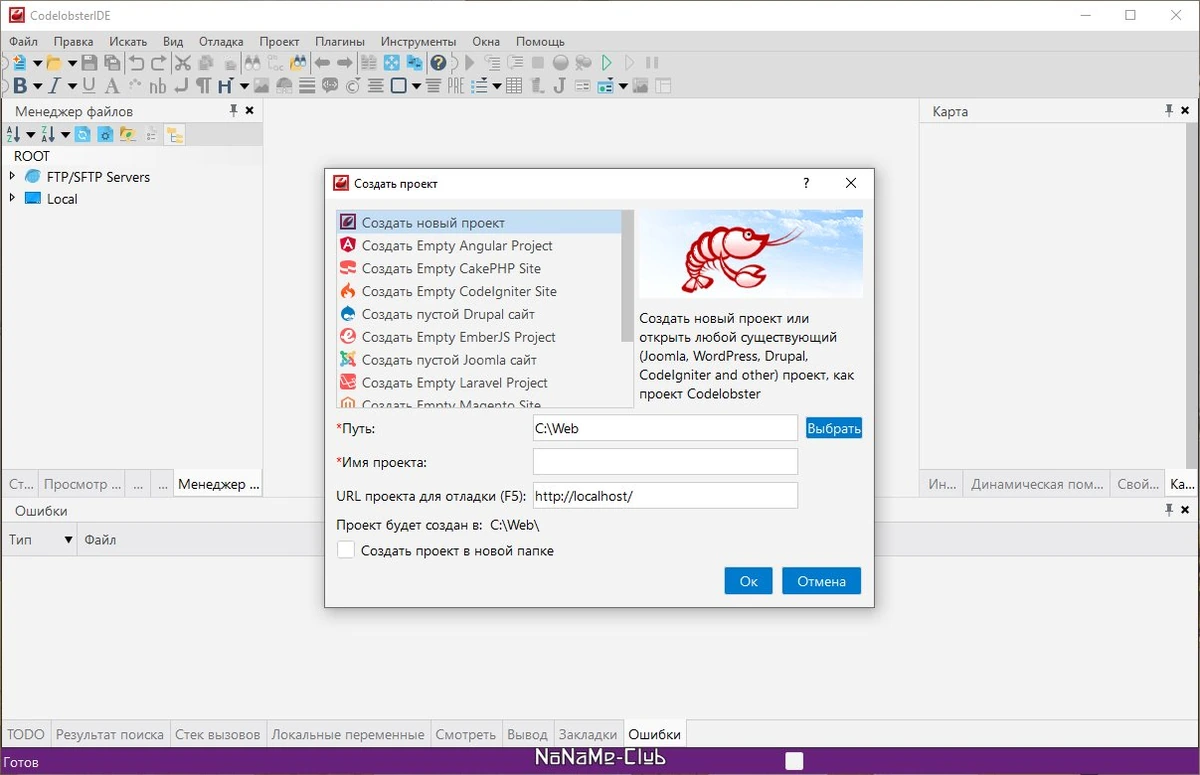Viewport: 1200px width, 775px height.
Task: Click into the Имя проекта field
Action: tap(665, 461)
